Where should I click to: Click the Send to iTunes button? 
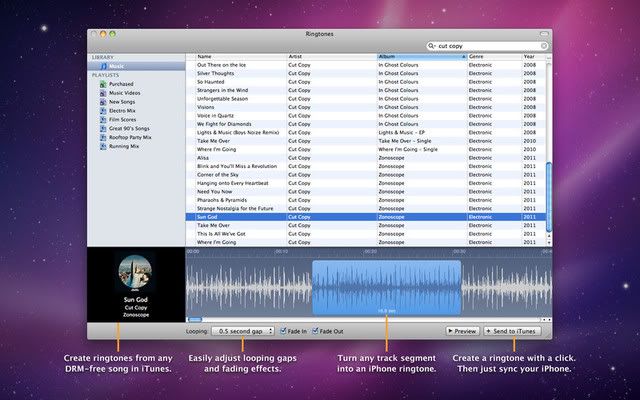click(x=512, y=331)
